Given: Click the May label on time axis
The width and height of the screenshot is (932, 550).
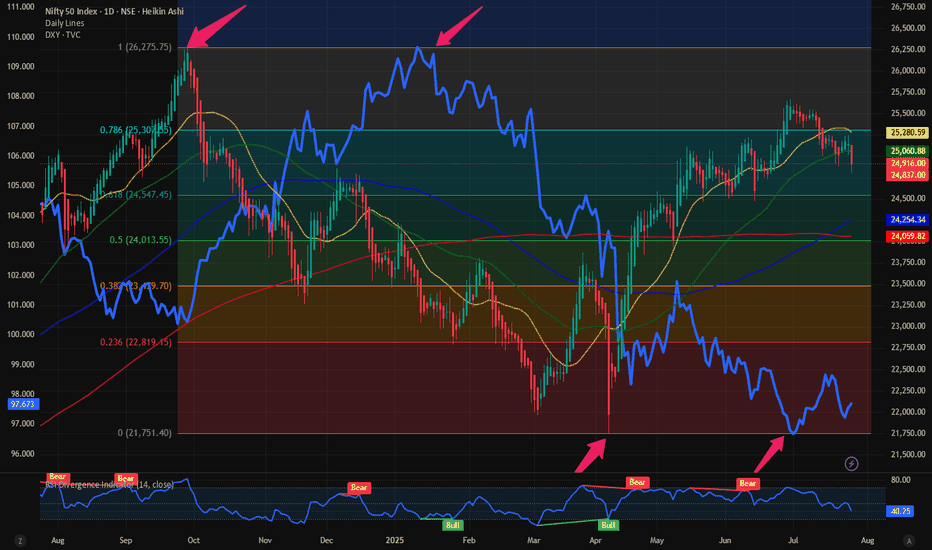Looking at the screenshot, I should point(657,540).
